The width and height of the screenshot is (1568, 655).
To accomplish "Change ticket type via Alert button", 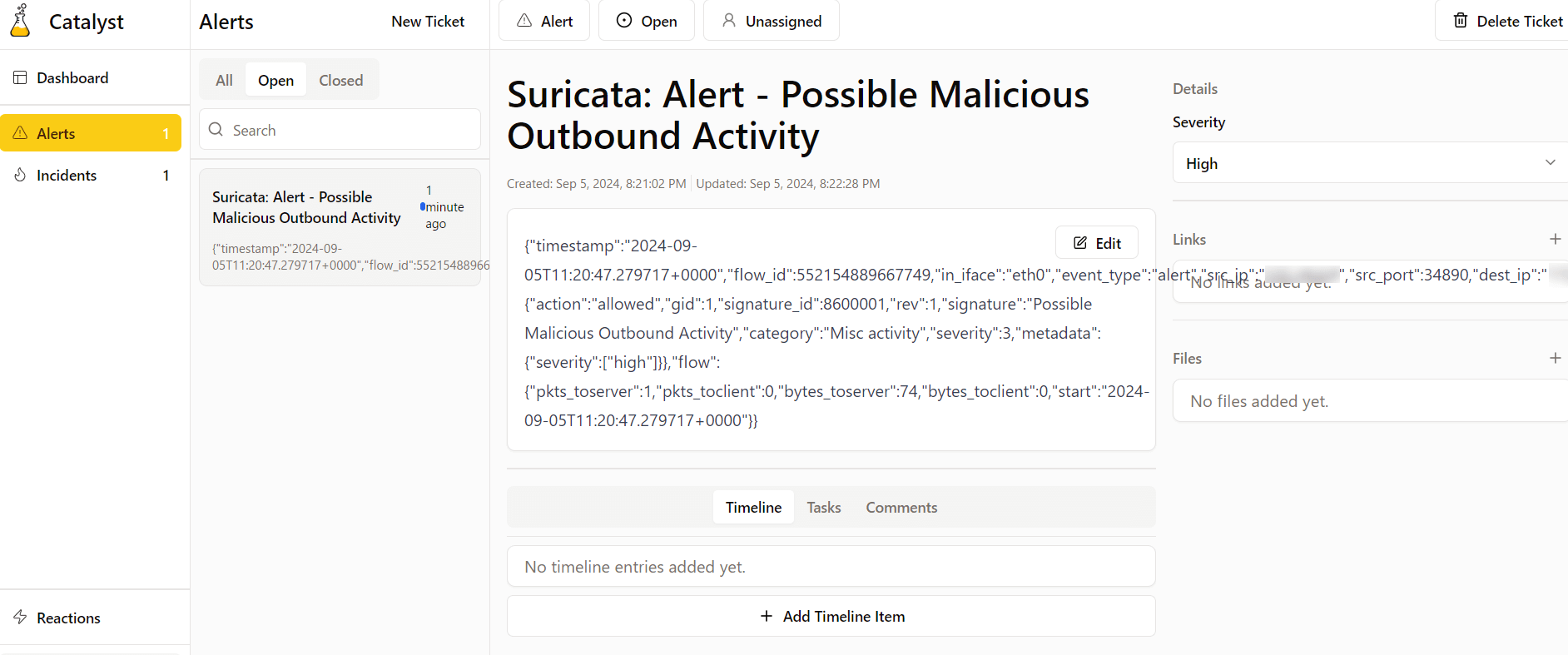I will [x=544, y=21].
